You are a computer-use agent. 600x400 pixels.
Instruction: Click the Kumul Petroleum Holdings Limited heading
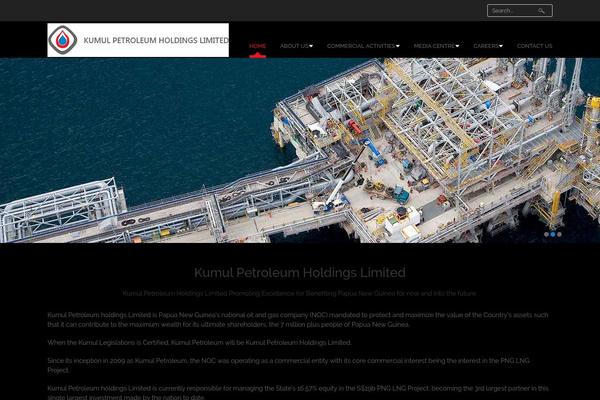(300, 273)
